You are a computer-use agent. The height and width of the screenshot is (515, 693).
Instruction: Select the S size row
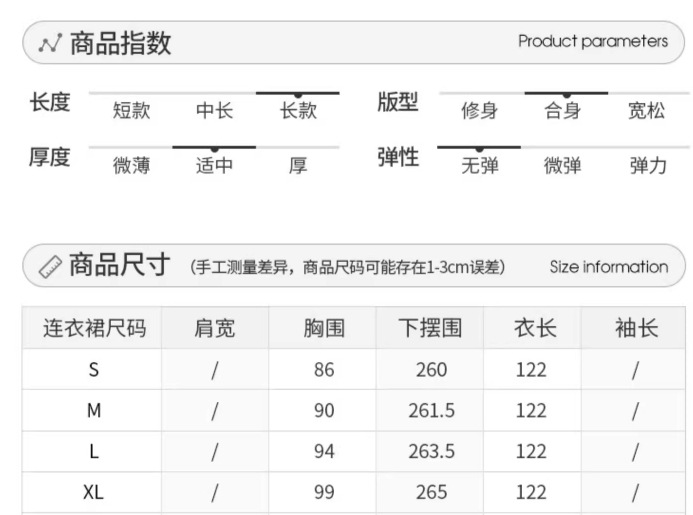point(94,370)
